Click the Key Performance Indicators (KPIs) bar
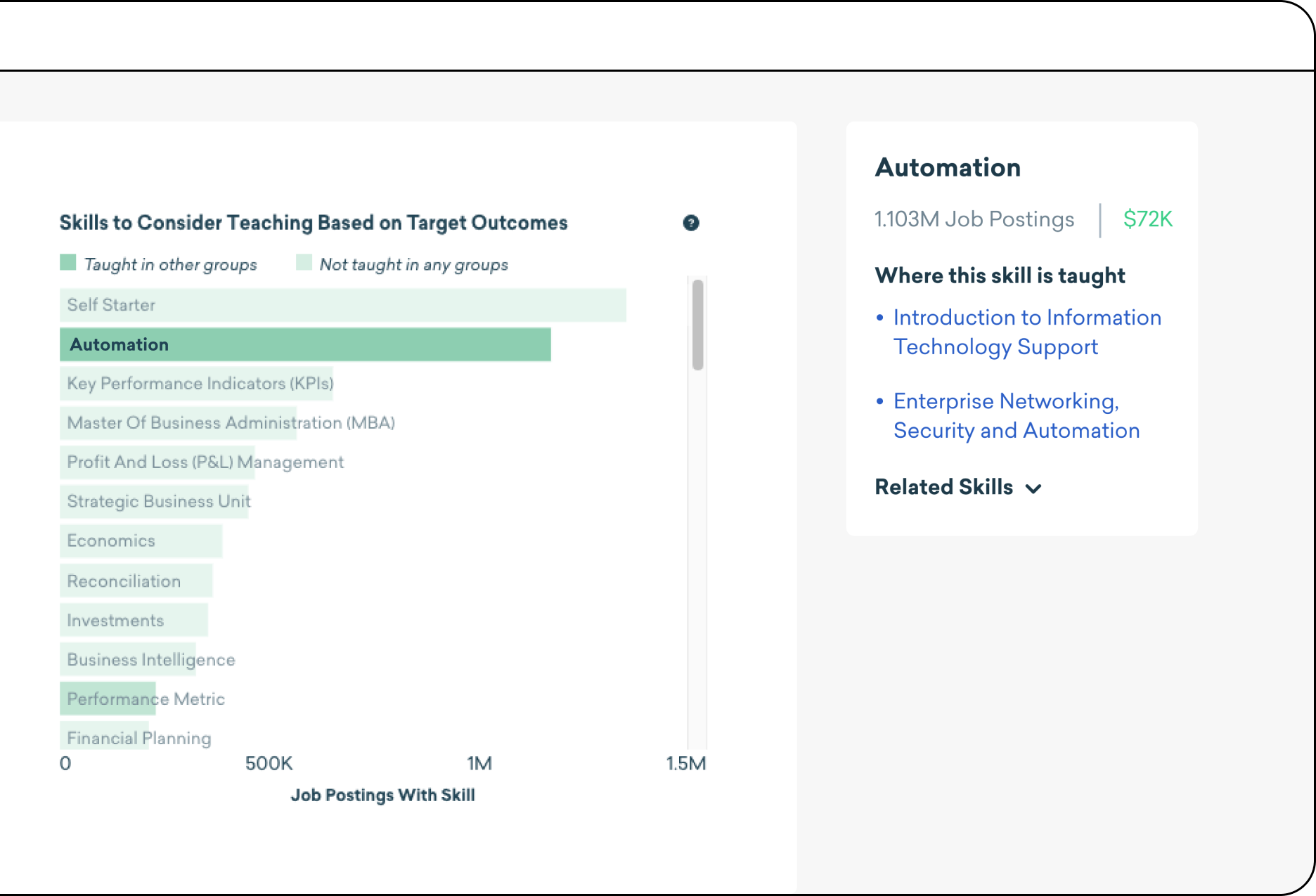 (196, 384)
